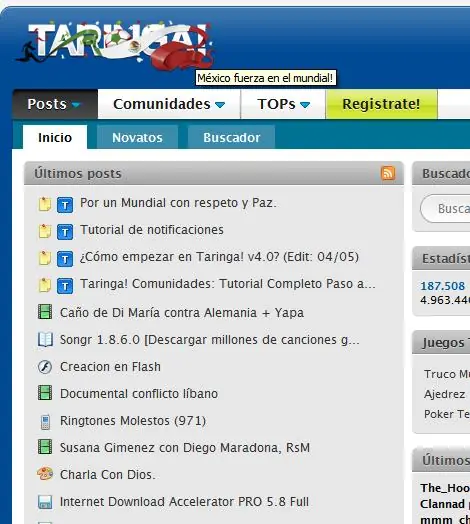The height and width of the screenshot is (524, 470).
Task: Open Internet Download Accelerator PRO 5.8 Full post
Action: click(184, 502)
